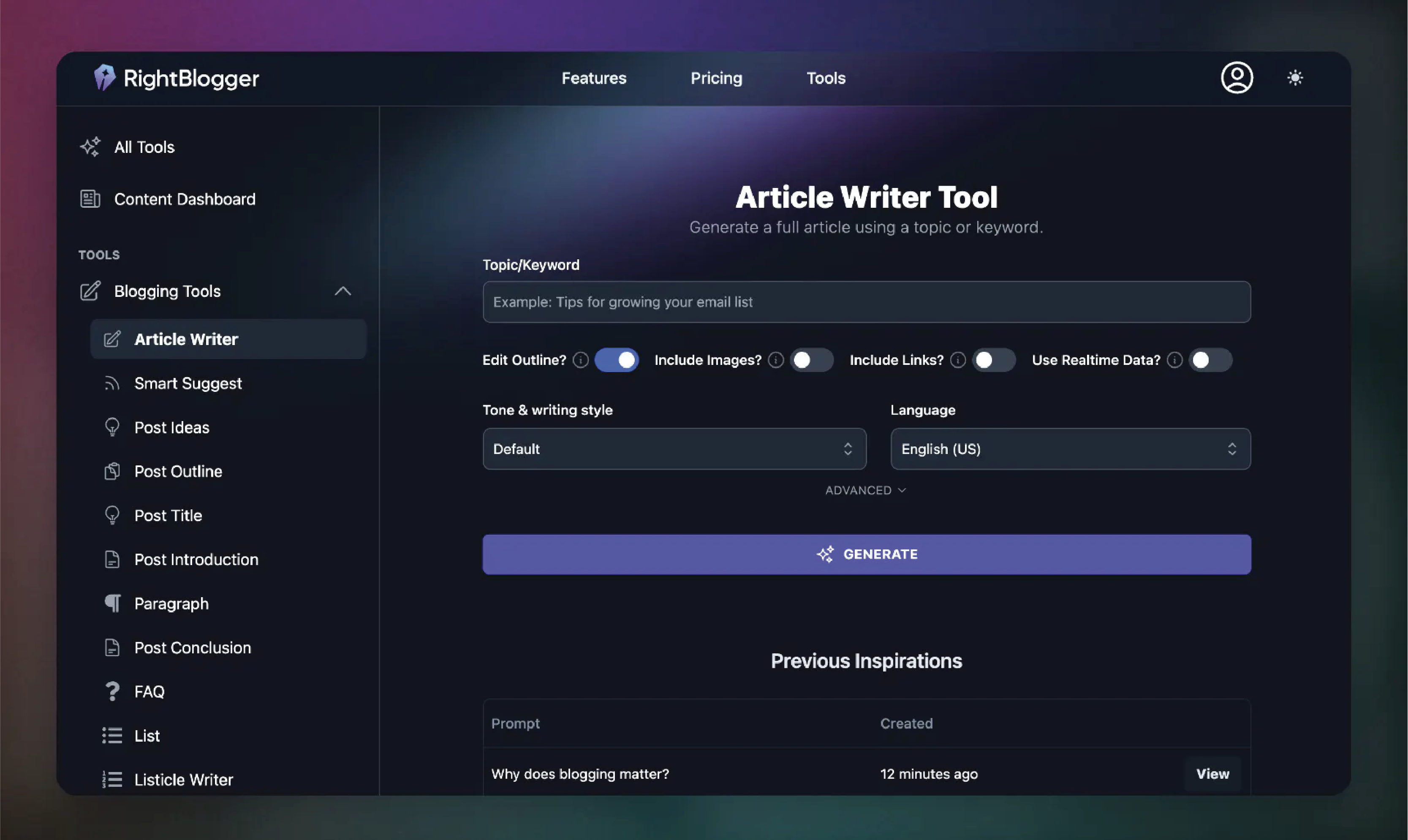Click the light mode sun icon
The width and height of the screenshot is (1408, 840).
(x=1295, y=78)
